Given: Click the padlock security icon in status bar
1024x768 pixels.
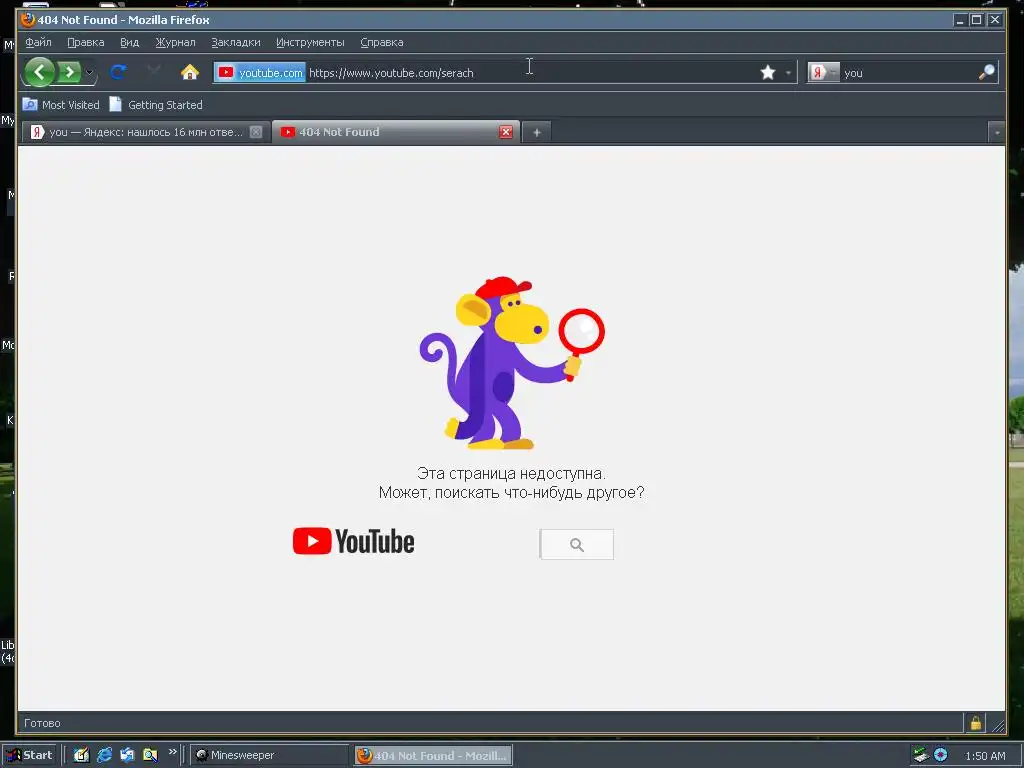Looking at the screenshot, I should [975, 722].
